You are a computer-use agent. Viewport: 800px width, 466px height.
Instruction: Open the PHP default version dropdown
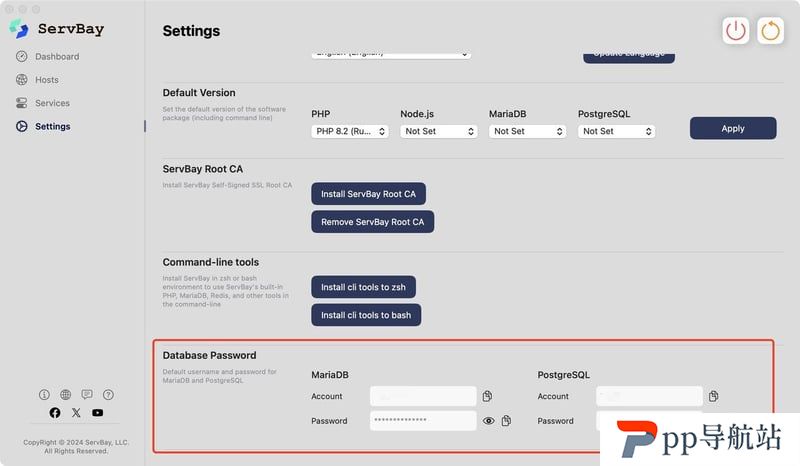tap(350, 131)
